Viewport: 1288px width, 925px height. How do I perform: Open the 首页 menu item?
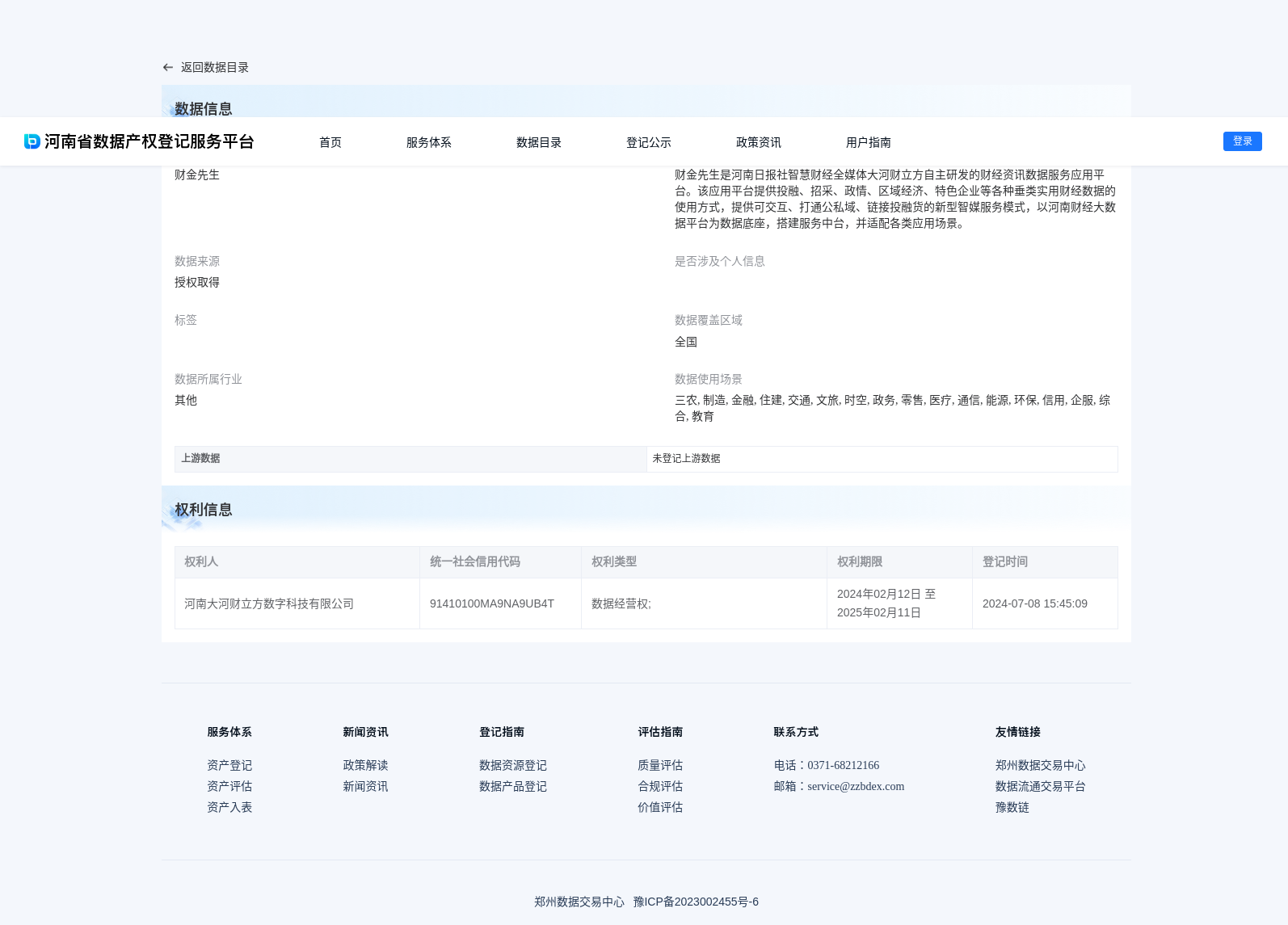pyautogui.click(x=330, y=142)
